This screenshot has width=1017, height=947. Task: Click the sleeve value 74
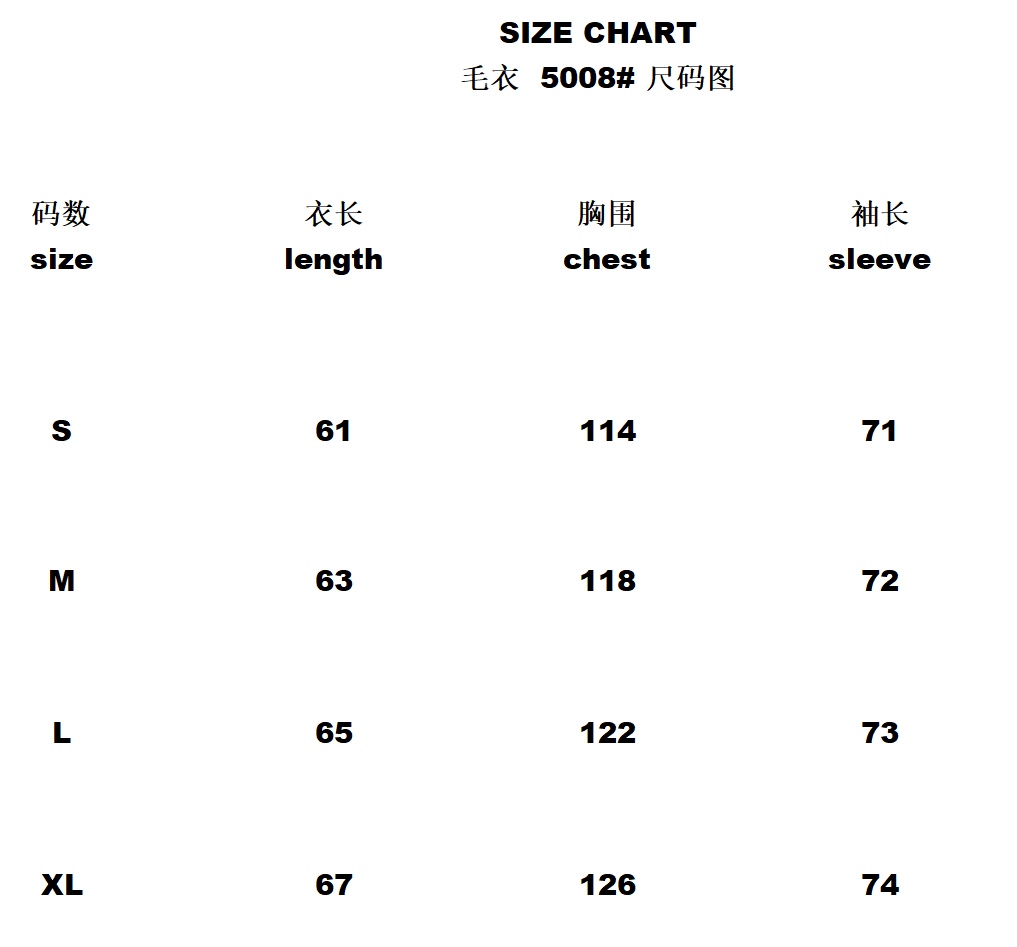coord(879,885)
